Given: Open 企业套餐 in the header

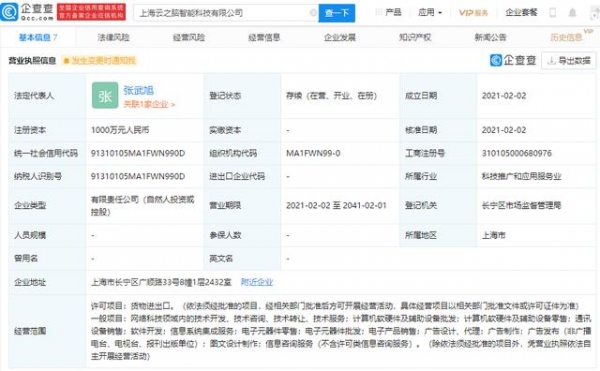Looking at the screenshot, I should 521,13.
